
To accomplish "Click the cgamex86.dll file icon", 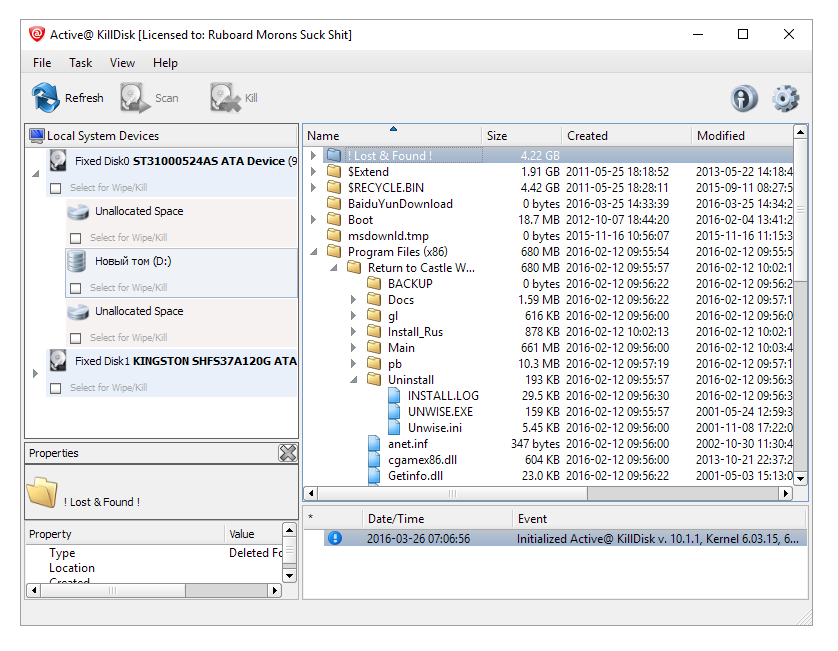I will click(x=374, y=460).
